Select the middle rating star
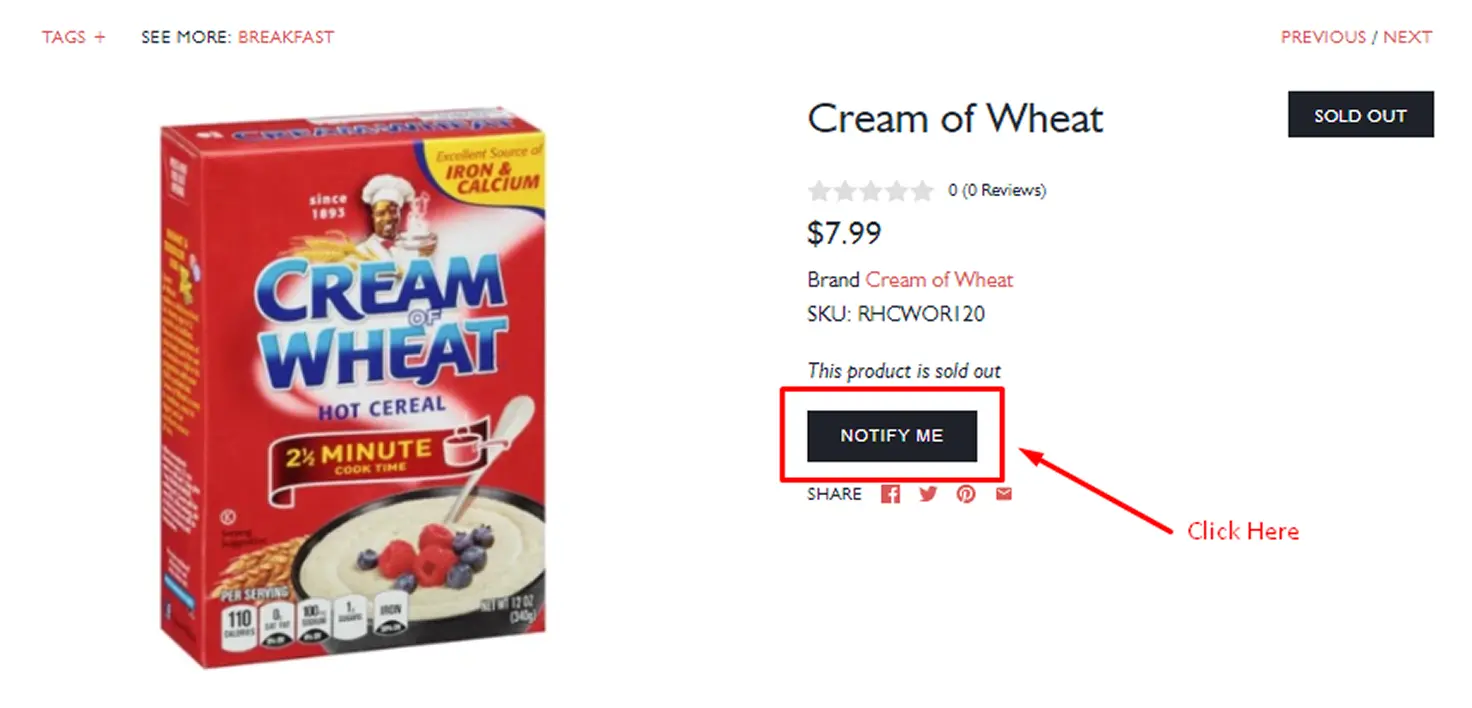 (x=871, y=190)
